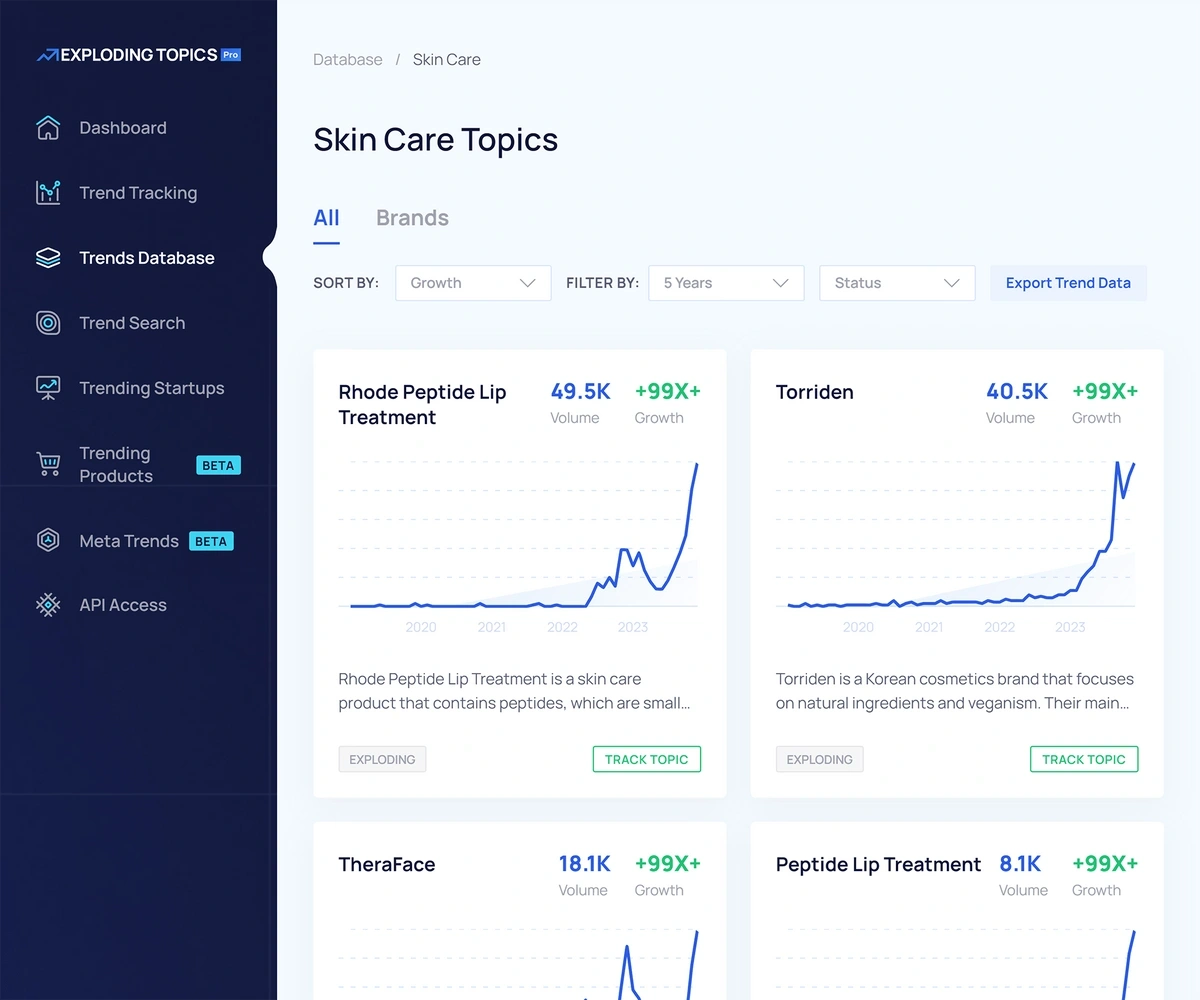The width and height of the screenshot is (1200, 1000).
Task: Click the chevron on the Growth dropdown
Action: [528, 283]
